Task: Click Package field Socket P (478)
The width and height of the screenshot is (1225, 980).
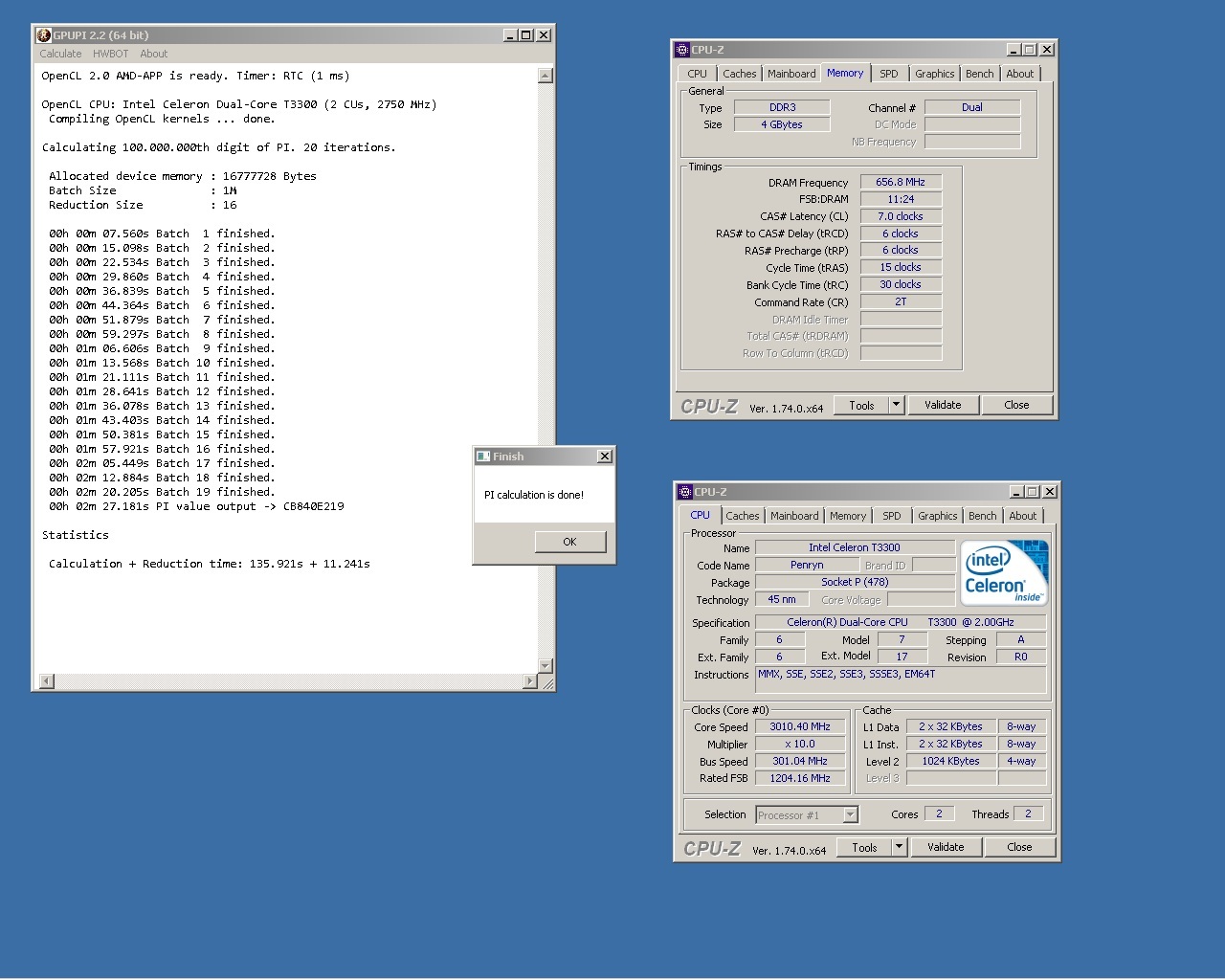Action: point(855,582)
